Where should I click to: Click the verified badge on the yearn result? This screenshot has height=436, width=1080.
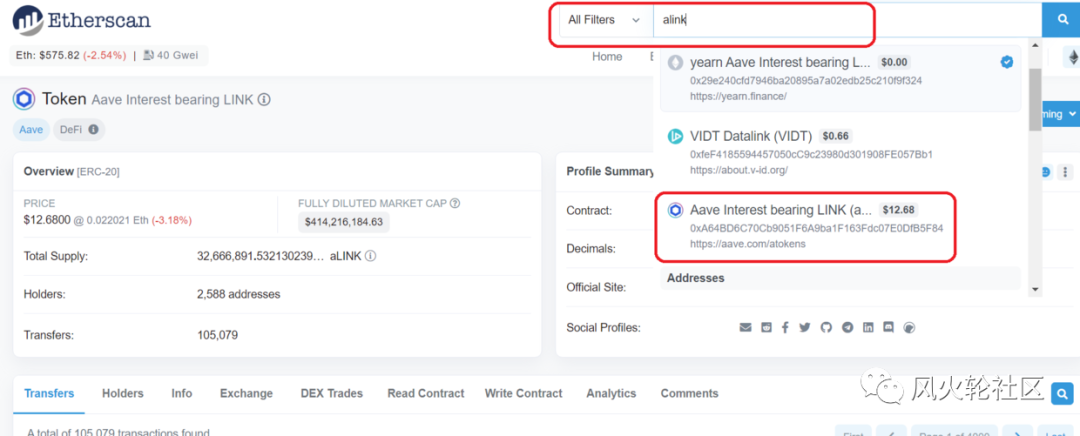pyautogui.click(x=1006, y=62)
